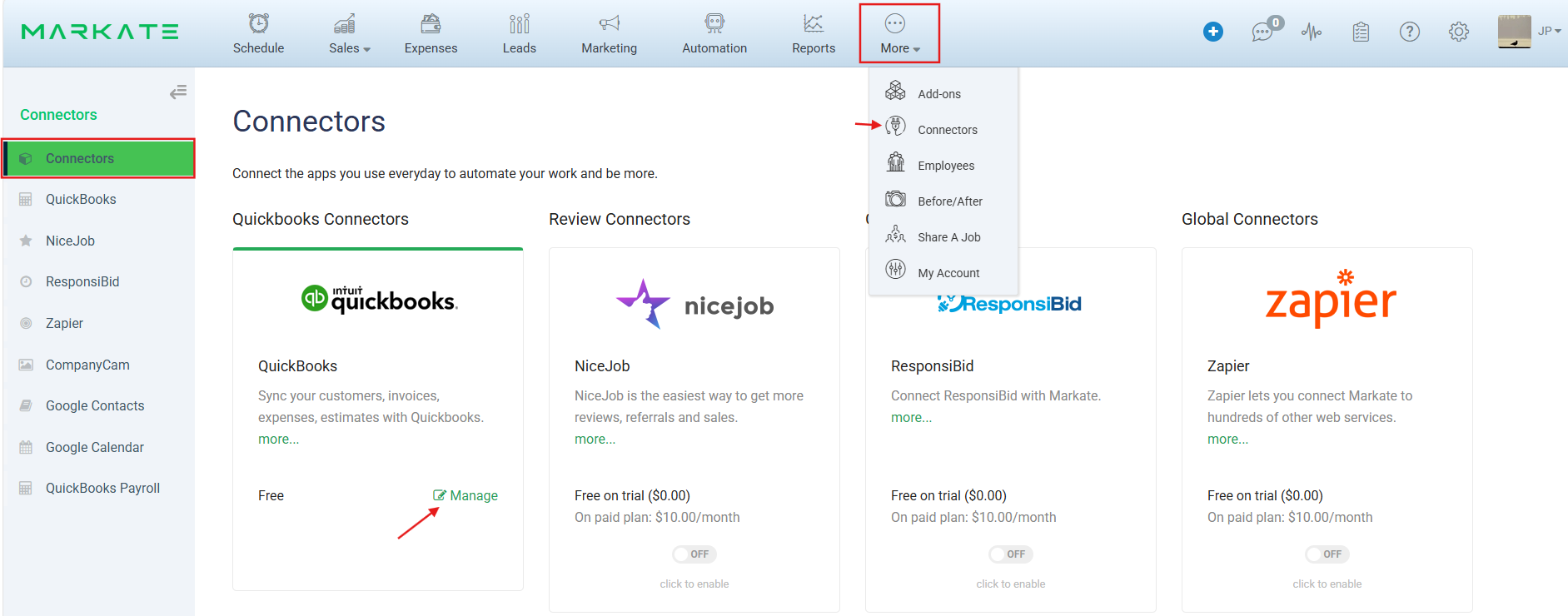Click the Google Calendar icon in sidebar

[x=26, y=447]
